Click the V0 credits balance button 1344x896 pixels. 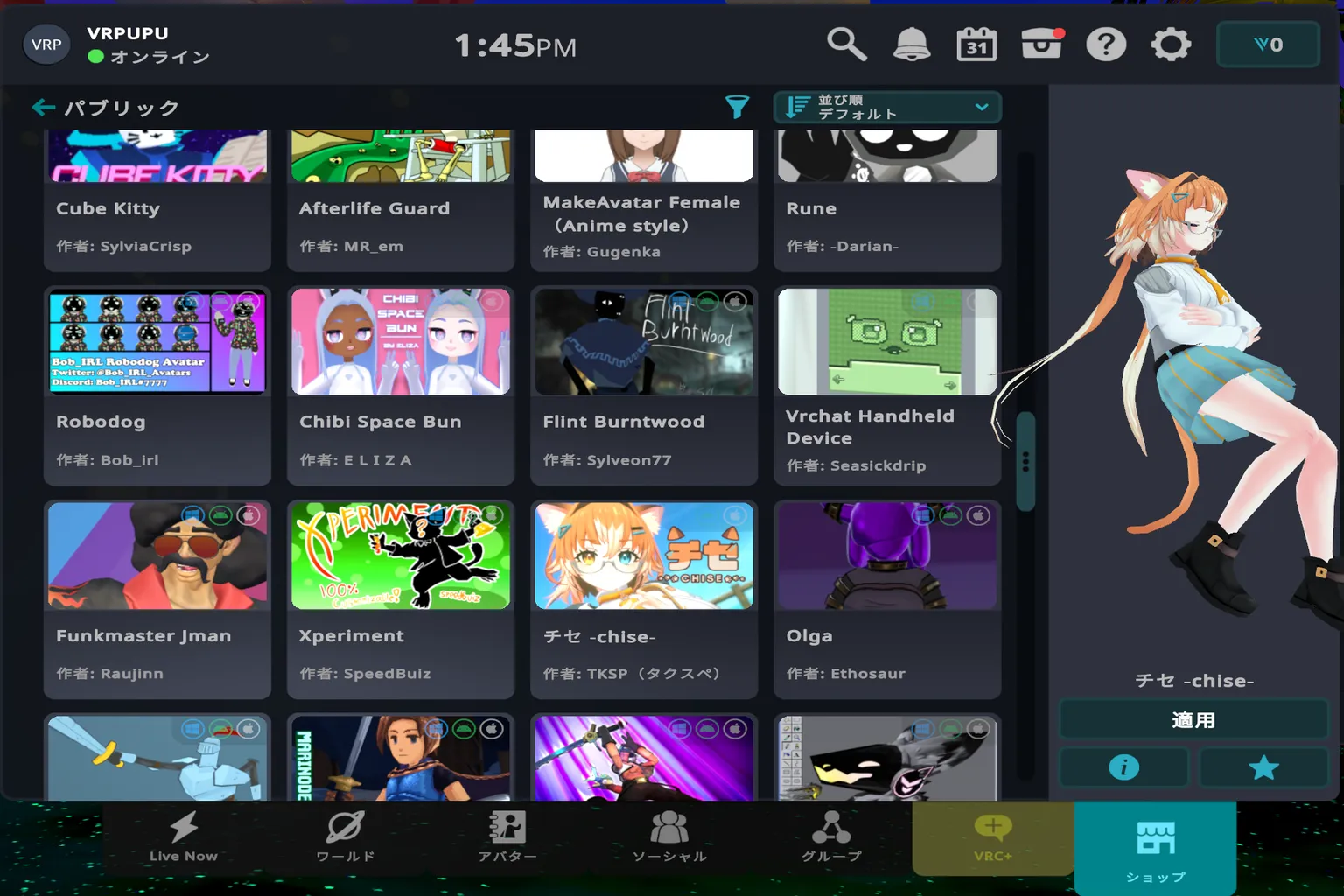tap(1268, 45)
